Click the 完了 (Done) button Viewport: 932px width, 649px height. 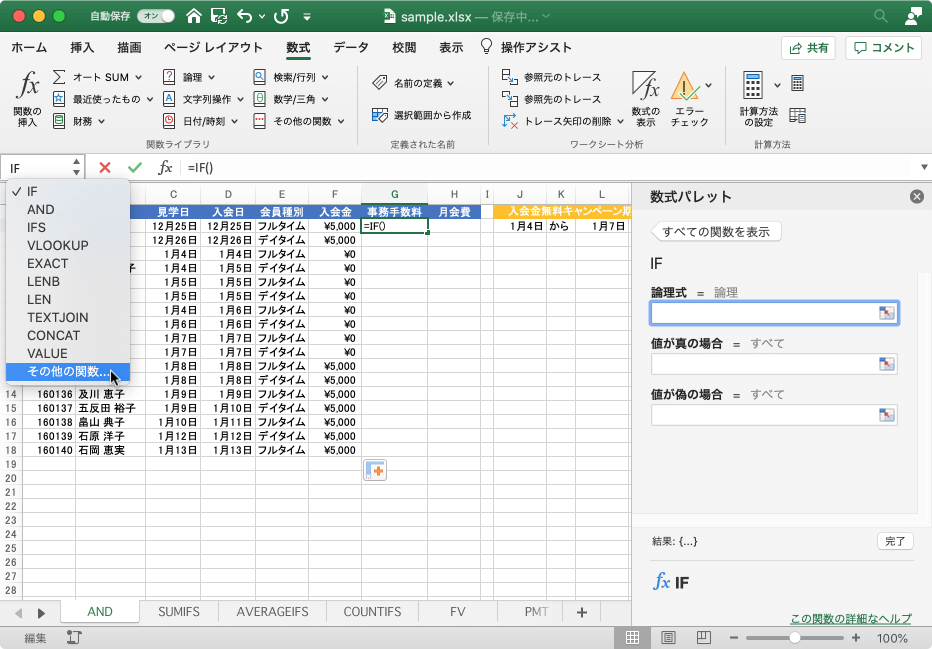click(x=895, y=541)
